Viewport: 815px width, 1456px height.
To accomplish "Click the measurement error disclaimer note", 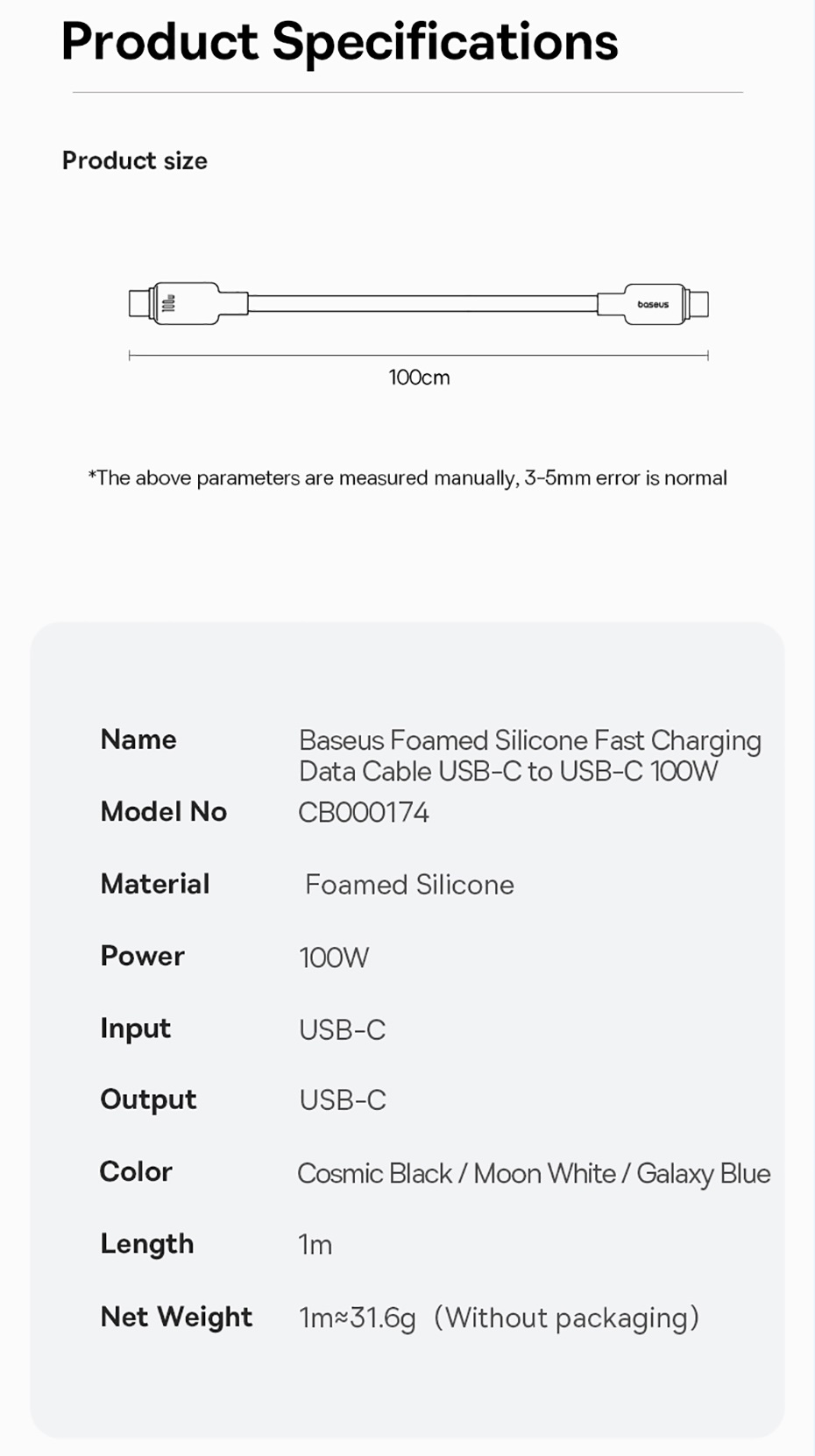I will [x=407, y=478].
